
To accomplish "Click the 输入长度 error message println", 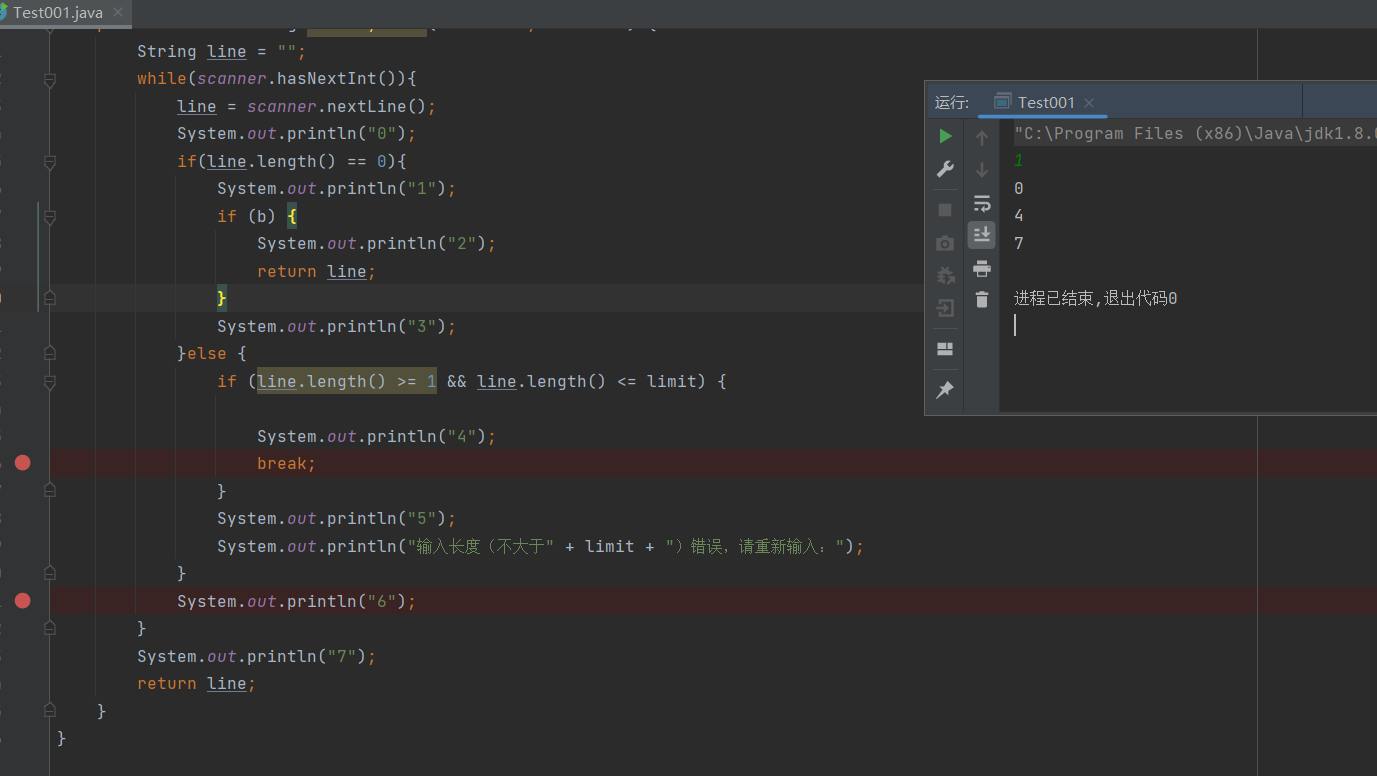I will pos(540,547).
